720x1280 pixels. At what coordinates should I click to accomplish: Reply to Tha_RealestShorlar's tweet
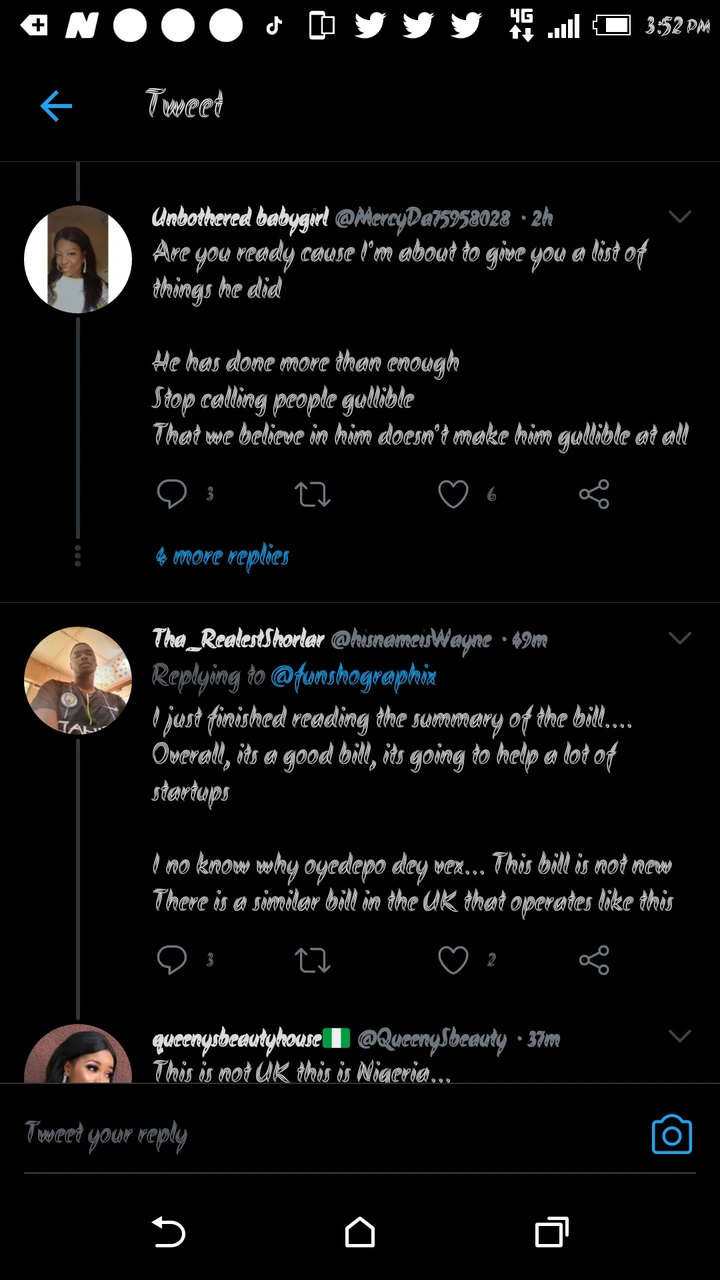click(x=172, y=960)
